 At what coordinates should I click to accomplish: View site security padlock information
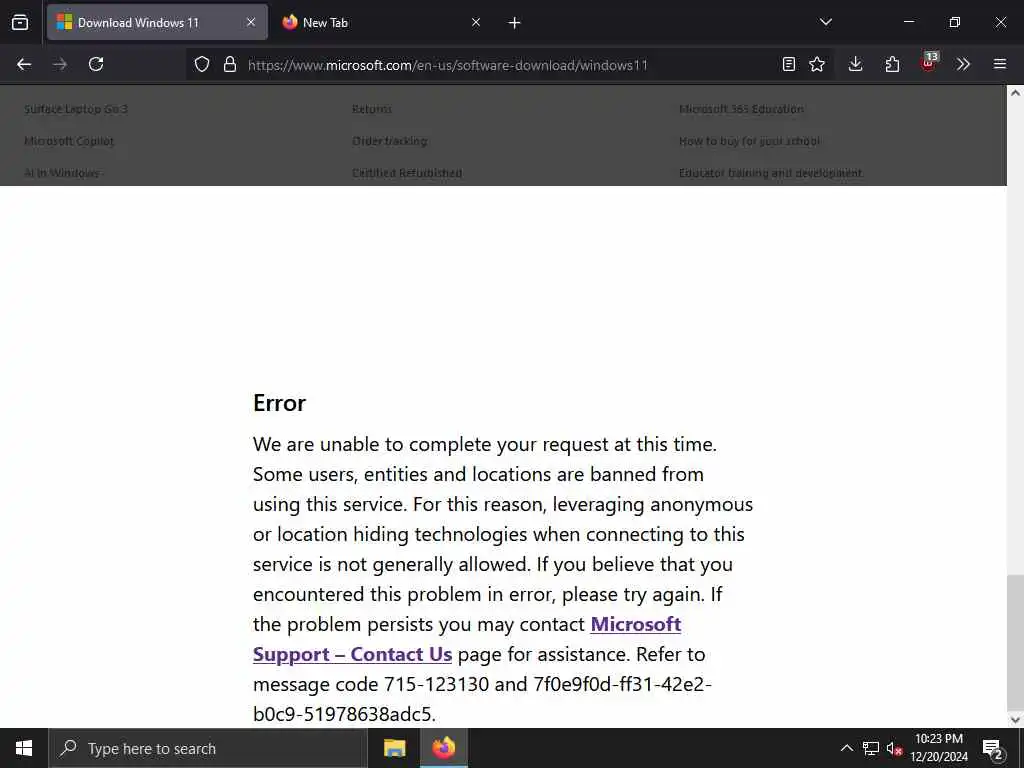230,64
